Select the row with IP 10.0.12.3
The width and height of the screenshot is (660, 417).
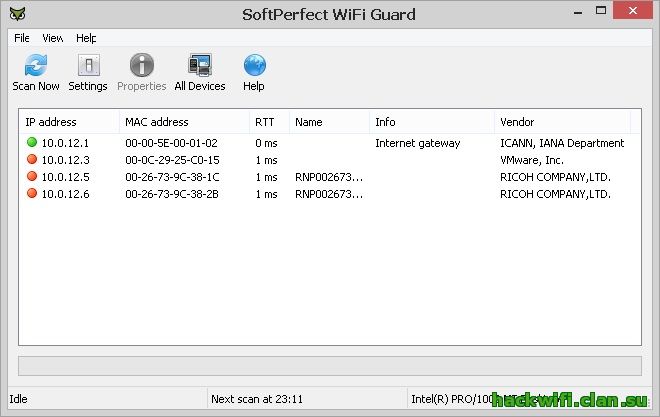(330, 160)
